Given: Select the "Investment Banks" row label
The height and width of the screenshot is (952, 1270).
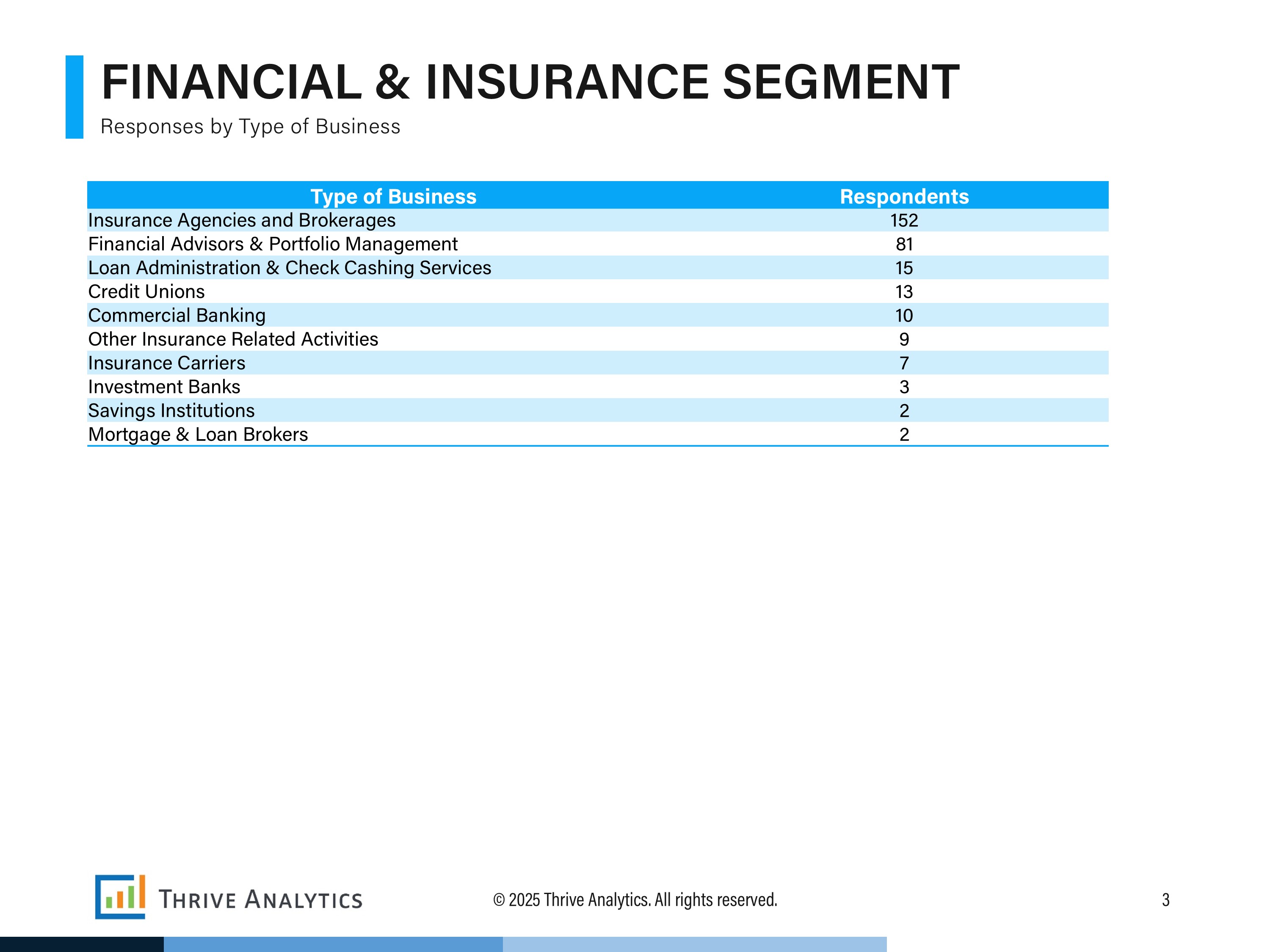Looking at the screenshot, I should pos(164,387).
